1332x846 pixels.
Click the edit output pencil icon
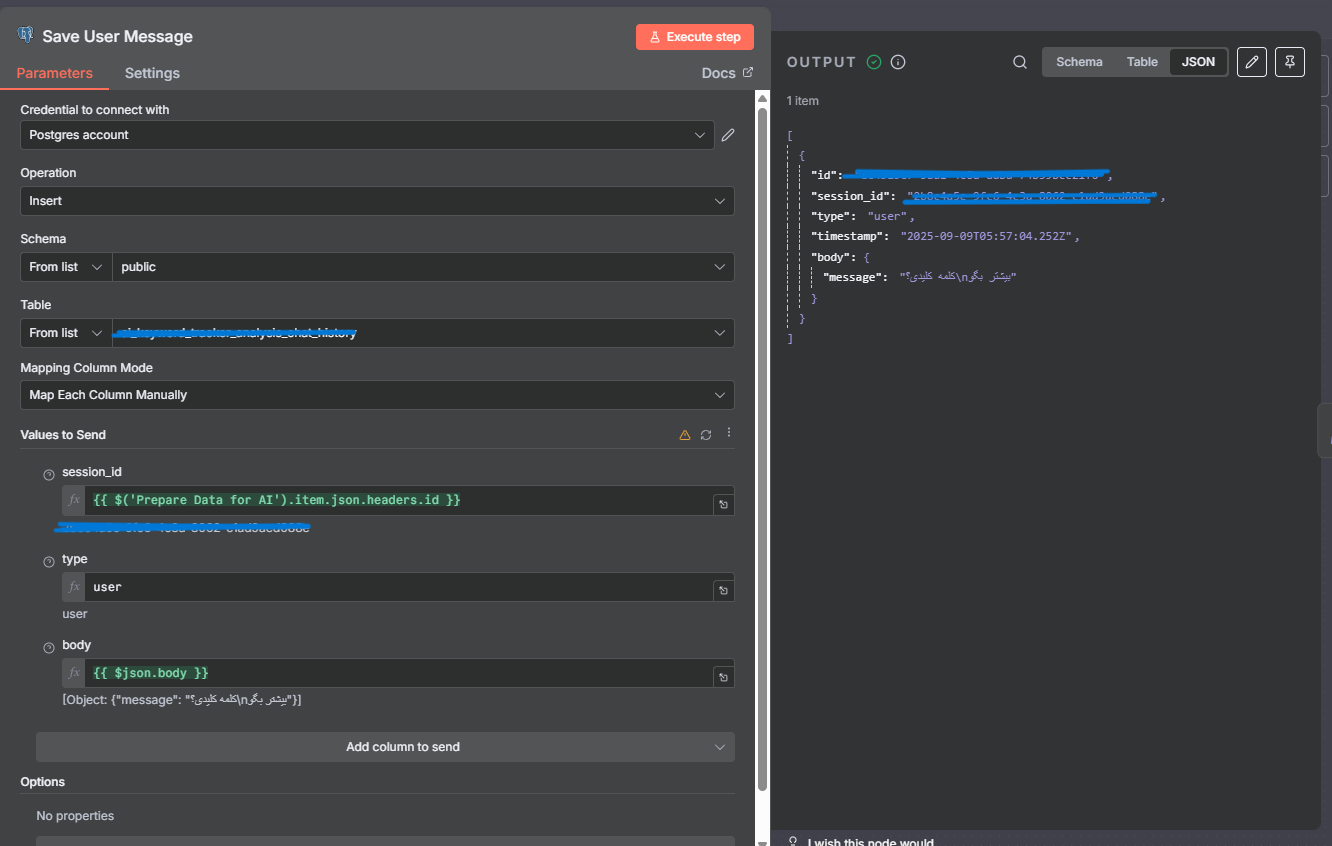pyautogui.click(x=1251, y=61)
